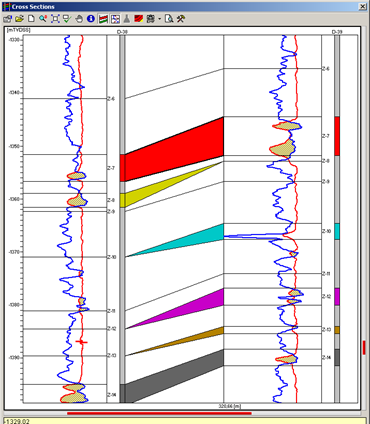Click Z-7 label on left well
This screenshot has width=370, height=424.
click(111, 168)
